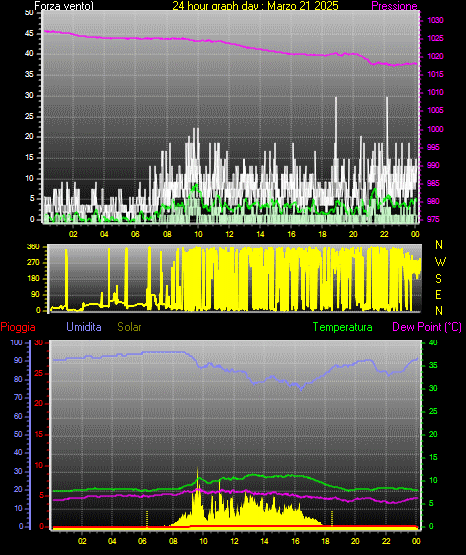Click the Temperatura legend label
This screenshot has width=466, height=555.
(343, 327)
